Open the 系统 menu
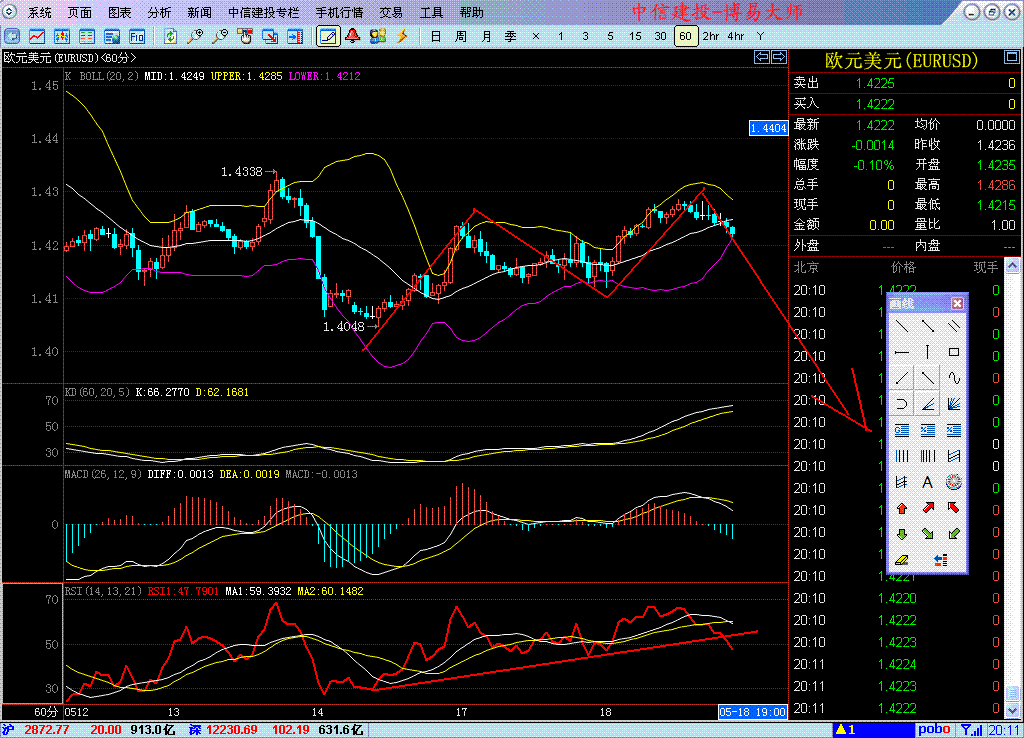Screen dimensions: 1024x738 (x=39, y=12)
